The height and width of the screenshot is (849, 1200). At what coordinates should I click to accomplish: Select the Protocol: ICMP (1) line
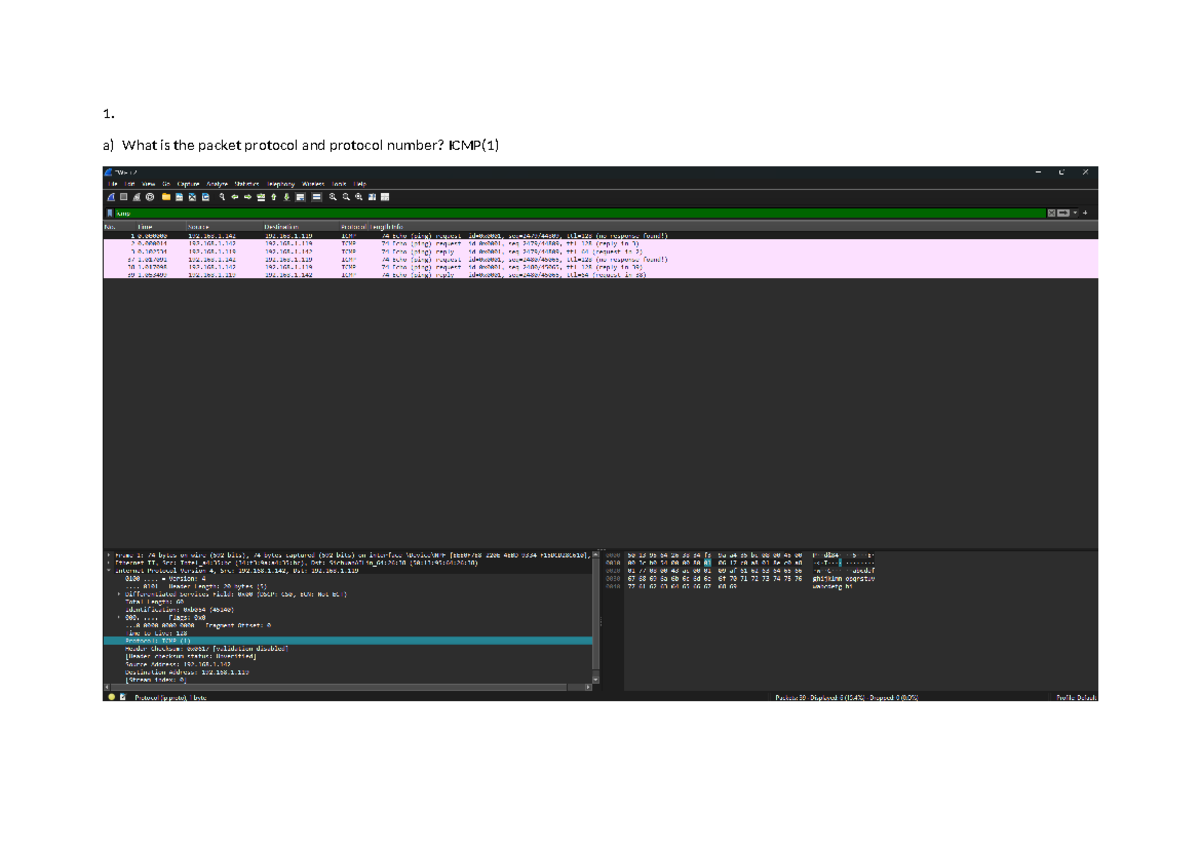click(x=347, y=641)
